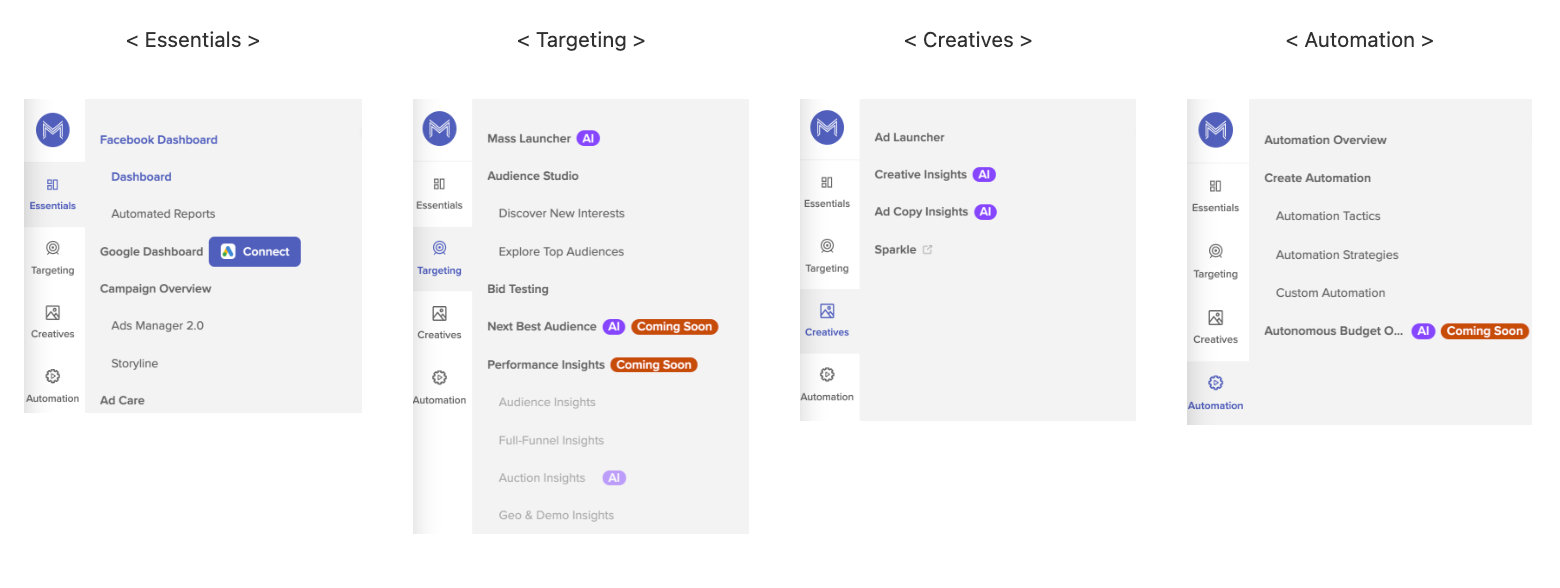Open Ads Manager 2.0
This screenshot has height=588, width=1560.
point(157,326)
